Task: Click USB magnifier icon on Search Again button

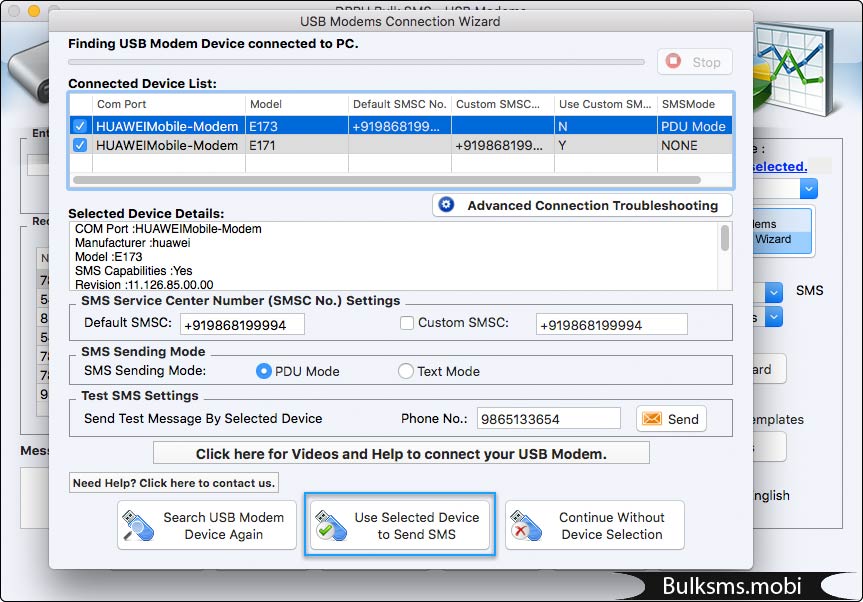Action: coord(138,526)
